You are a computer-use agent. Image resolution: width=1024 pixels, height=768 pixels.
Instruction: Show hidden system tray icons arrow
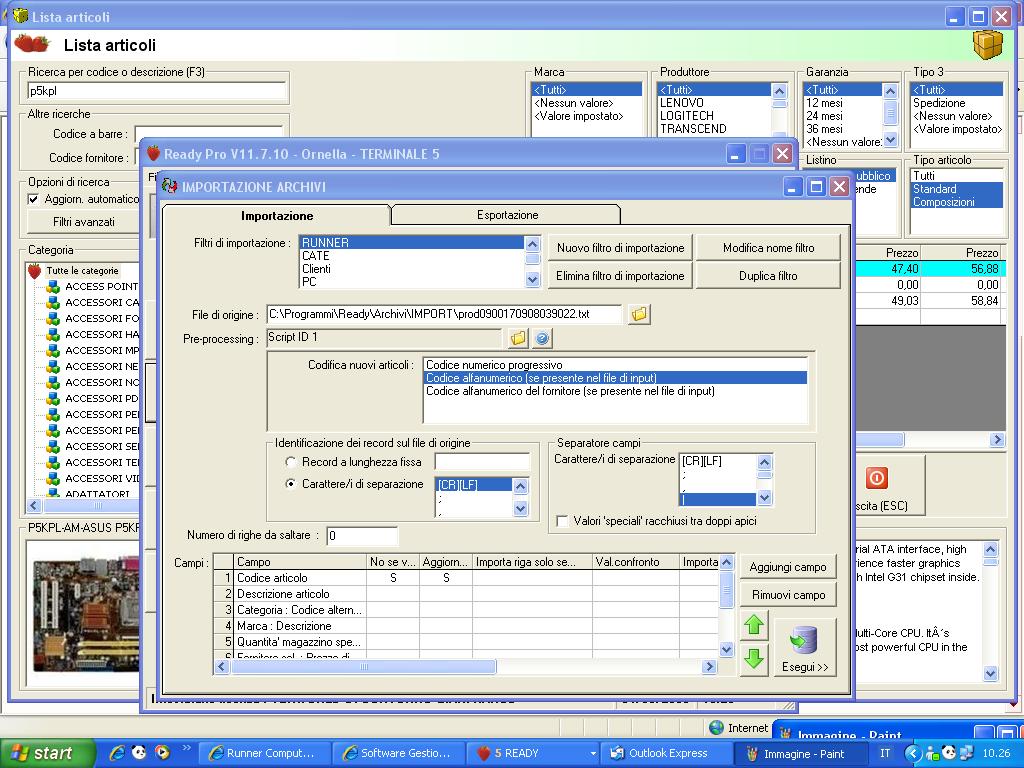[x=913, y=753]
